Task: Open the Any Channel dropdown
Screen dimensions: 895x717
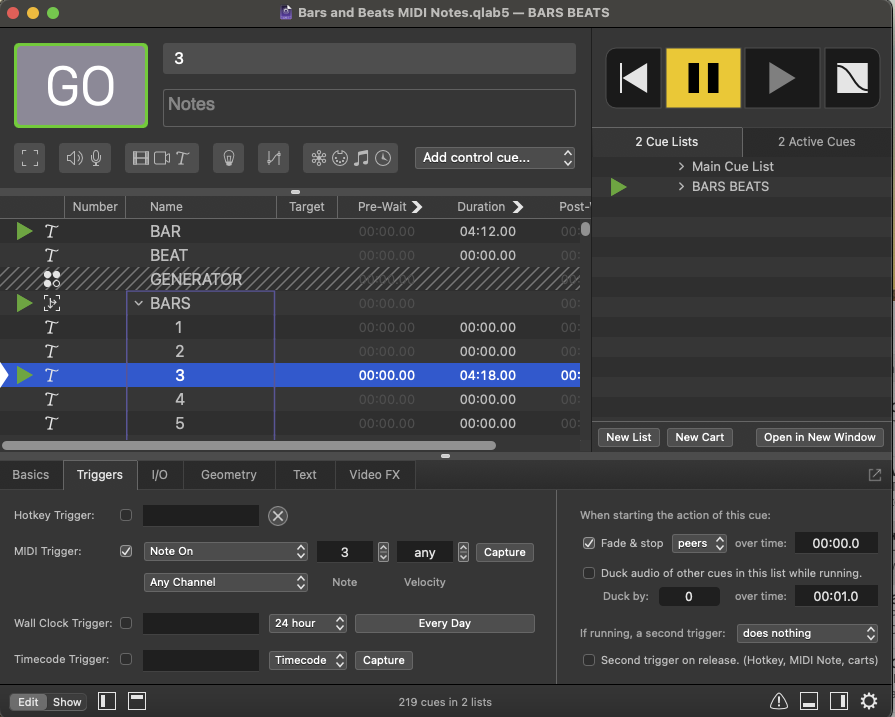Action: pos(226,582)
